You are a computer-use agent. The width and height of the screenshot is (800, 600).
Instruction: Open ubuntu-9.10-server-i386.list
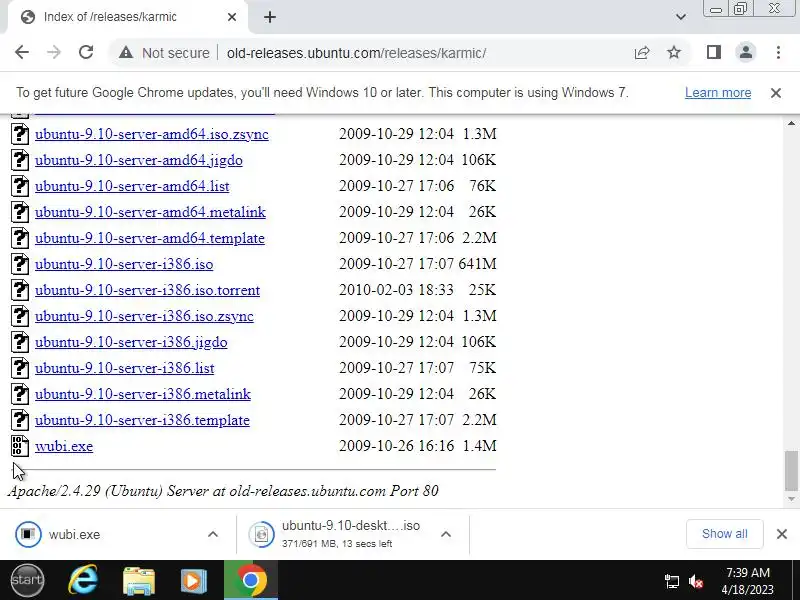tap(124, 368)
